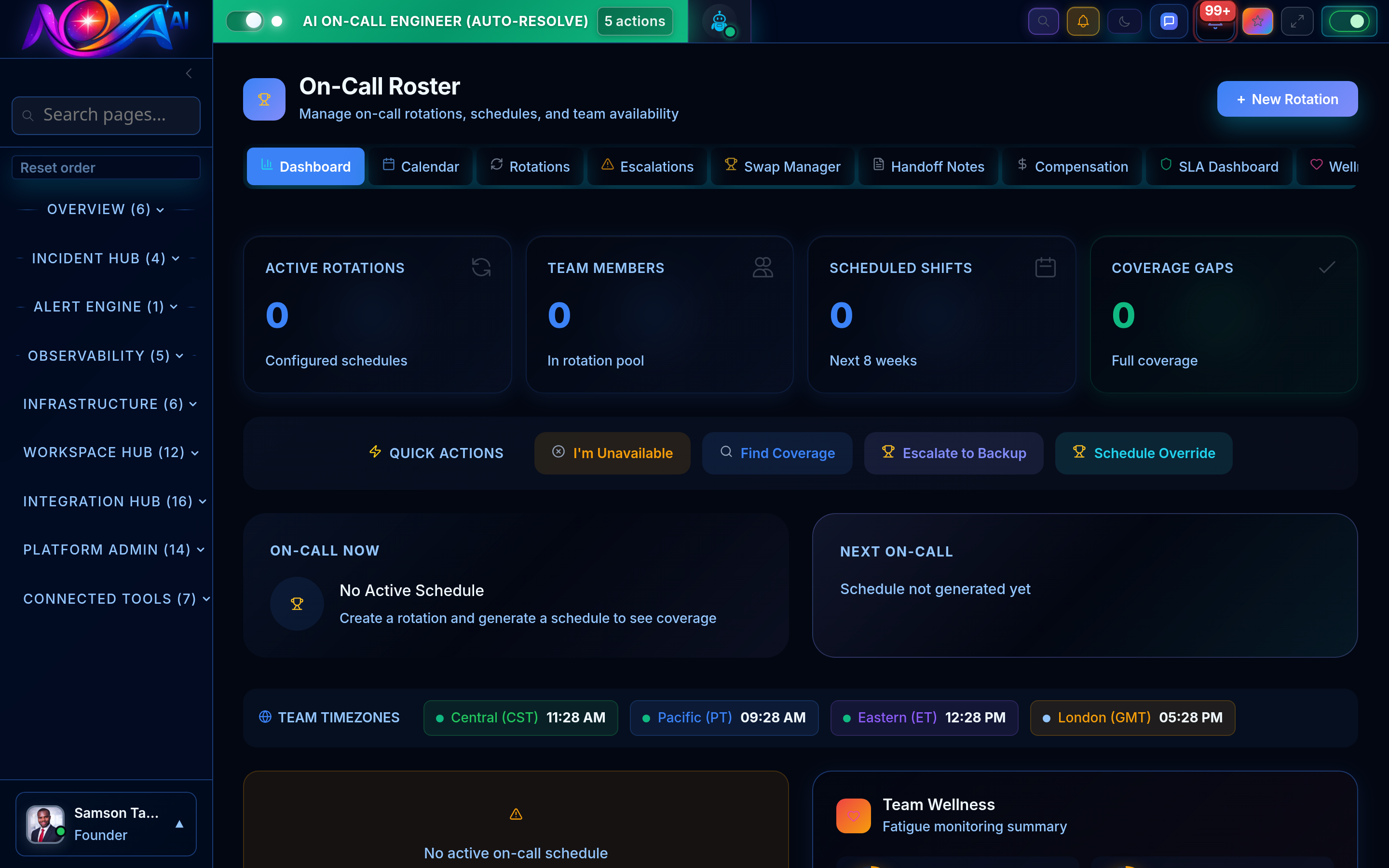The image size is (1389, 868).
Task: Collapse the sidebar with the left chevron
Action: (189, 73)
